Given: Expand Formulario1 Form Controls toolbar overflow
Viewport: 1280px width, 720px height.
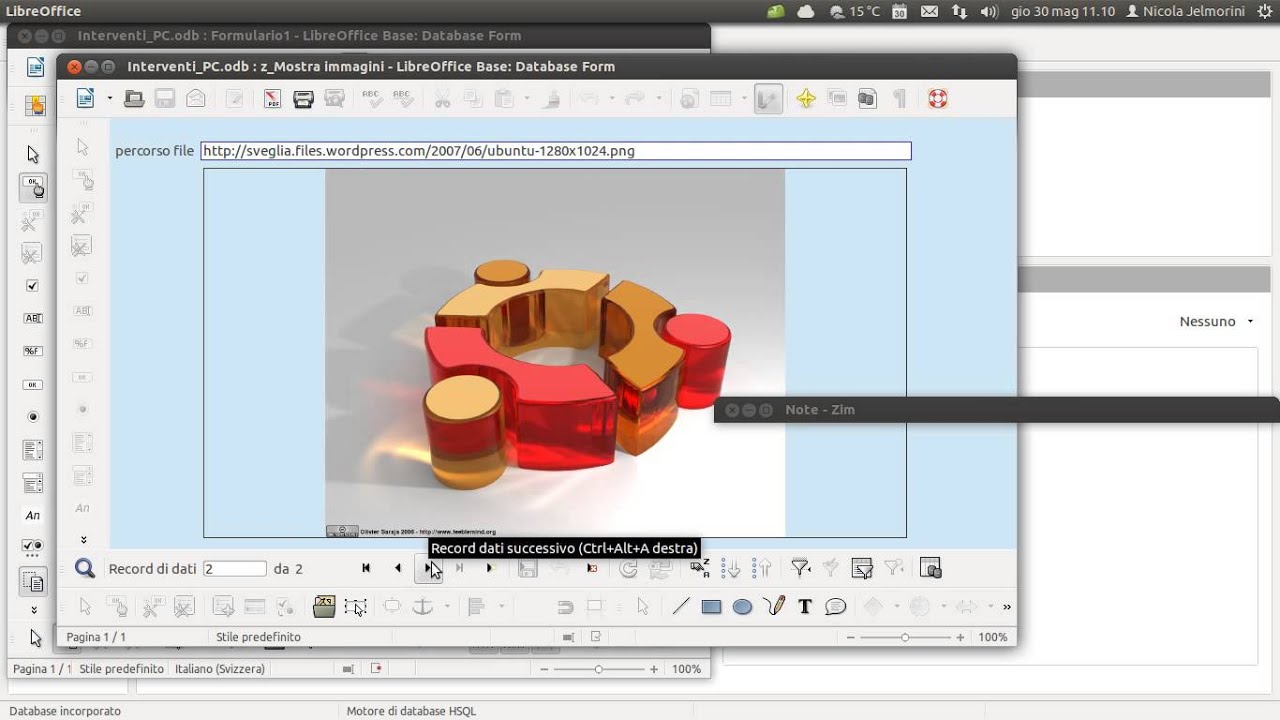Looking at the screenshot, I should [x=33, y=610].
